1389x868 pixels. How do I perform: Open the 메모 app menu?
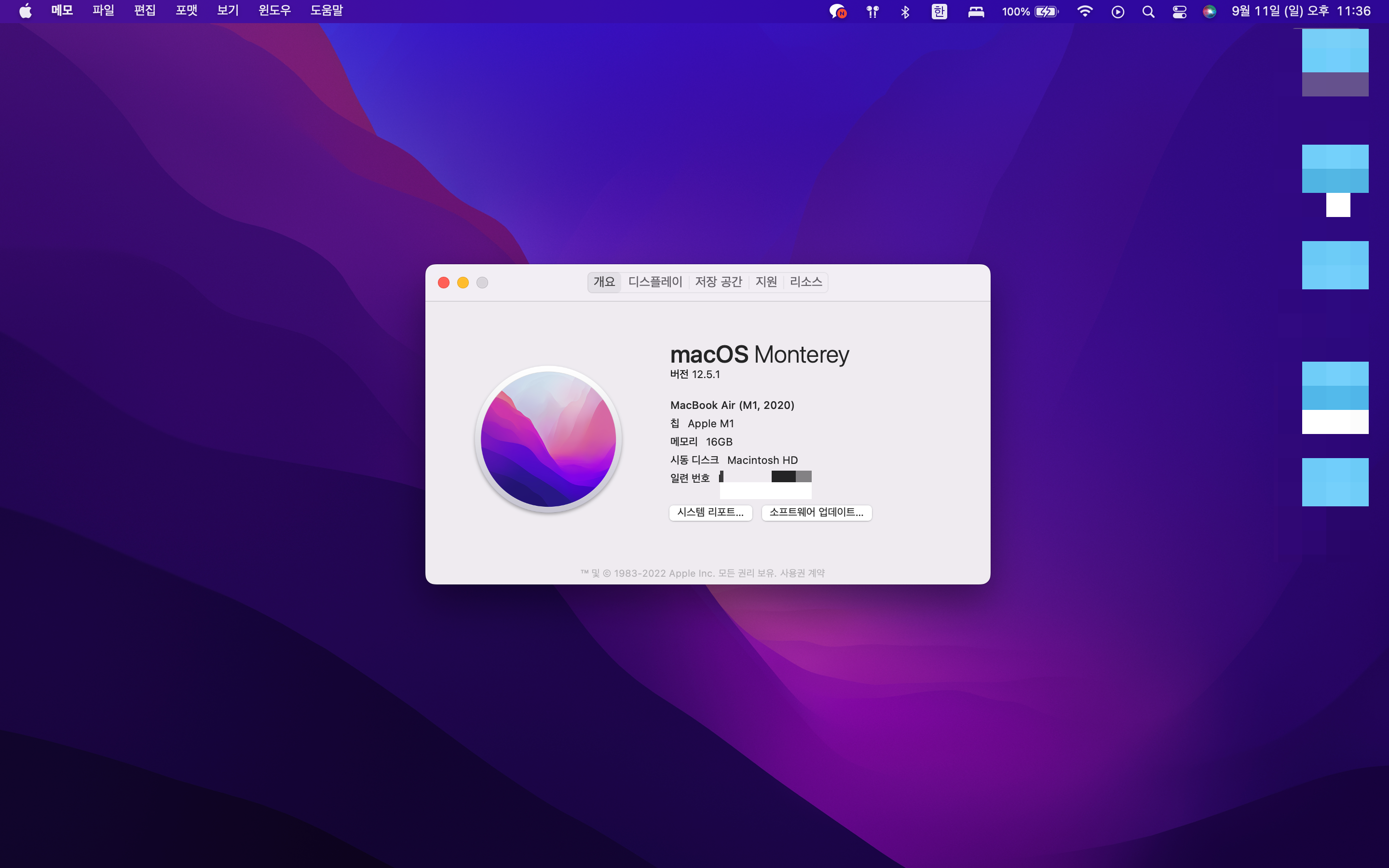(x=62, y=11)
